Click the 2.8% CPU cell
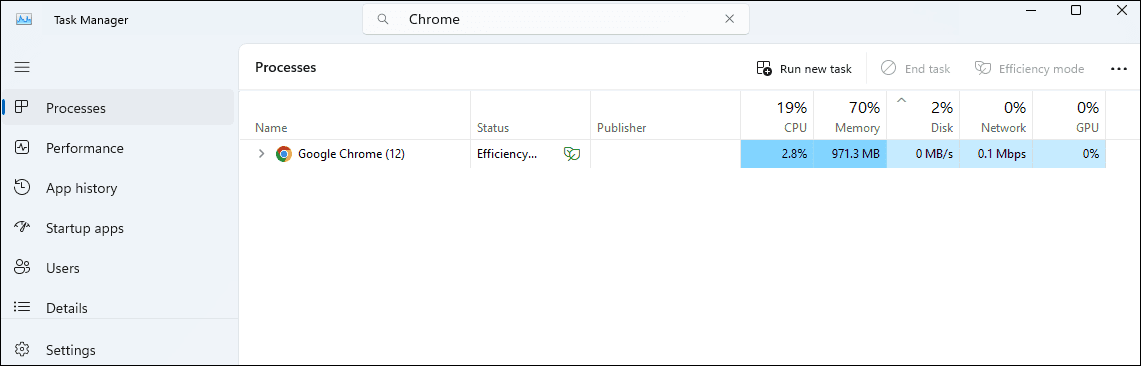The width and height of the screenshot is (1141, 366). click(x=777, y=154)
